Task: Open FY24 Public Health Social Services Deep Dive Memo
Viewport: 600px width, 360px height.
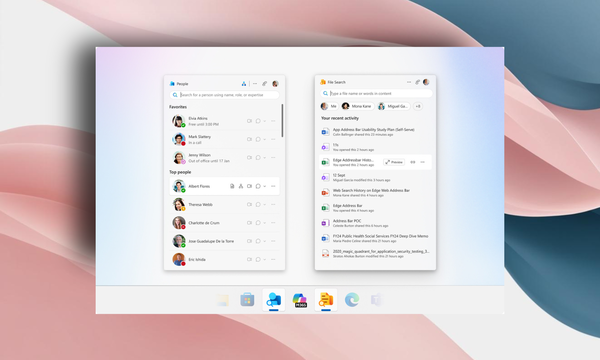Action: (375, 238)
